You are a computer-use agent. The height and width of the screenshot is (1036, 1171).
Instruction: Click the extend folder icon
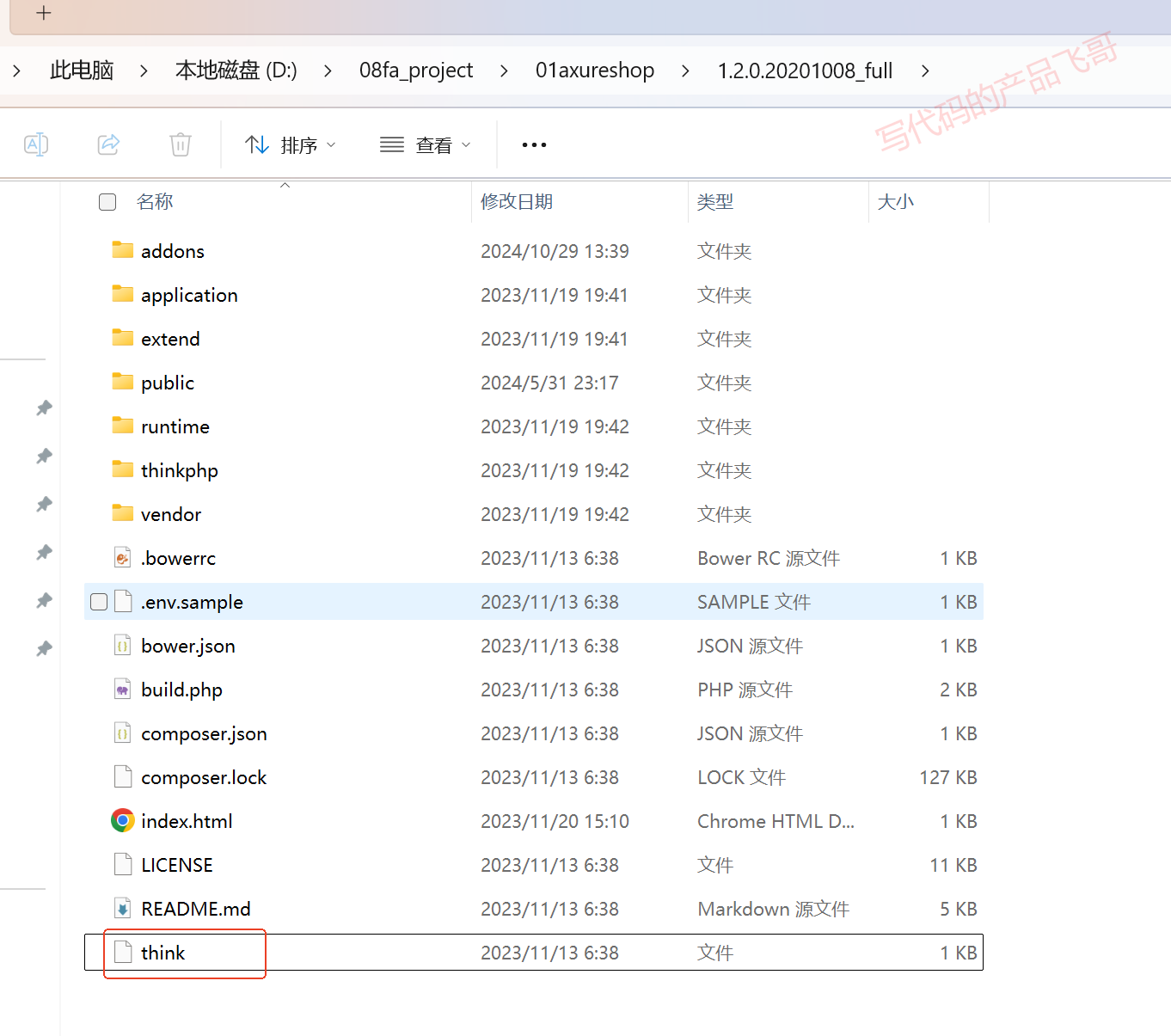(123, 338)
